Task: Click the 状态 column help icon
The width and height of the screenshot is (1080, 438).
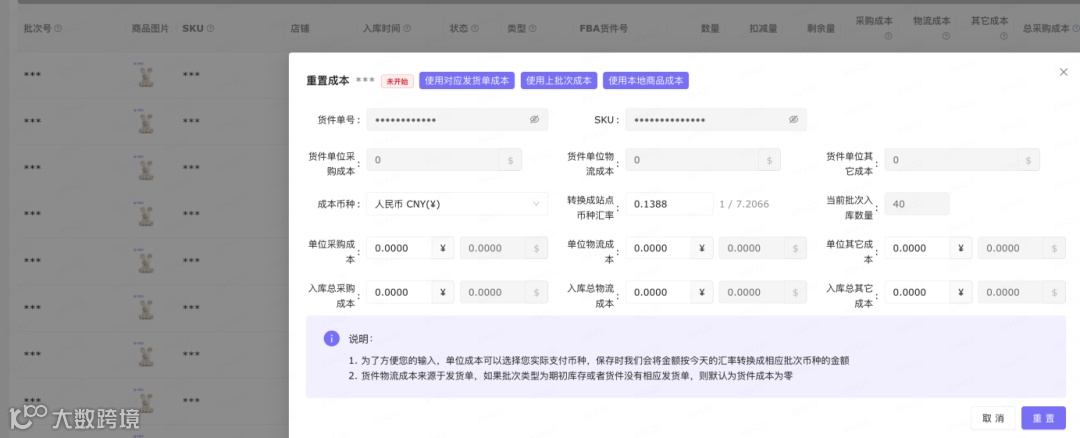Action: (x=476, y=29)
